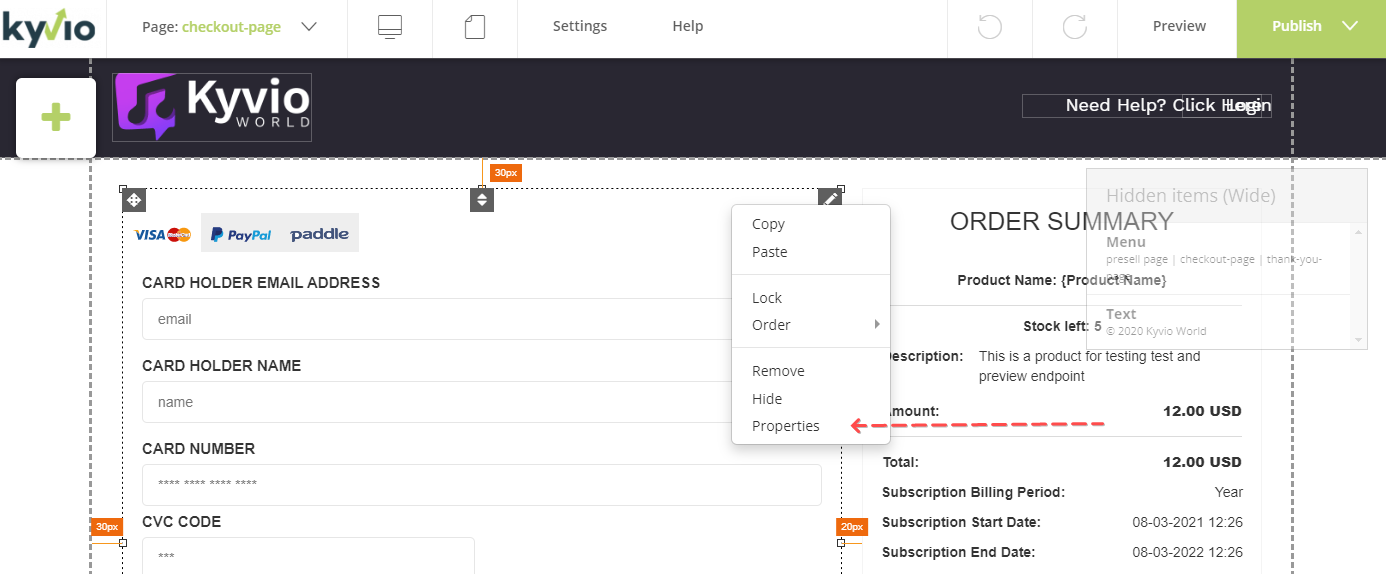Undo the last change
The image size is (1386, 574).
click(x=990, y=27)
